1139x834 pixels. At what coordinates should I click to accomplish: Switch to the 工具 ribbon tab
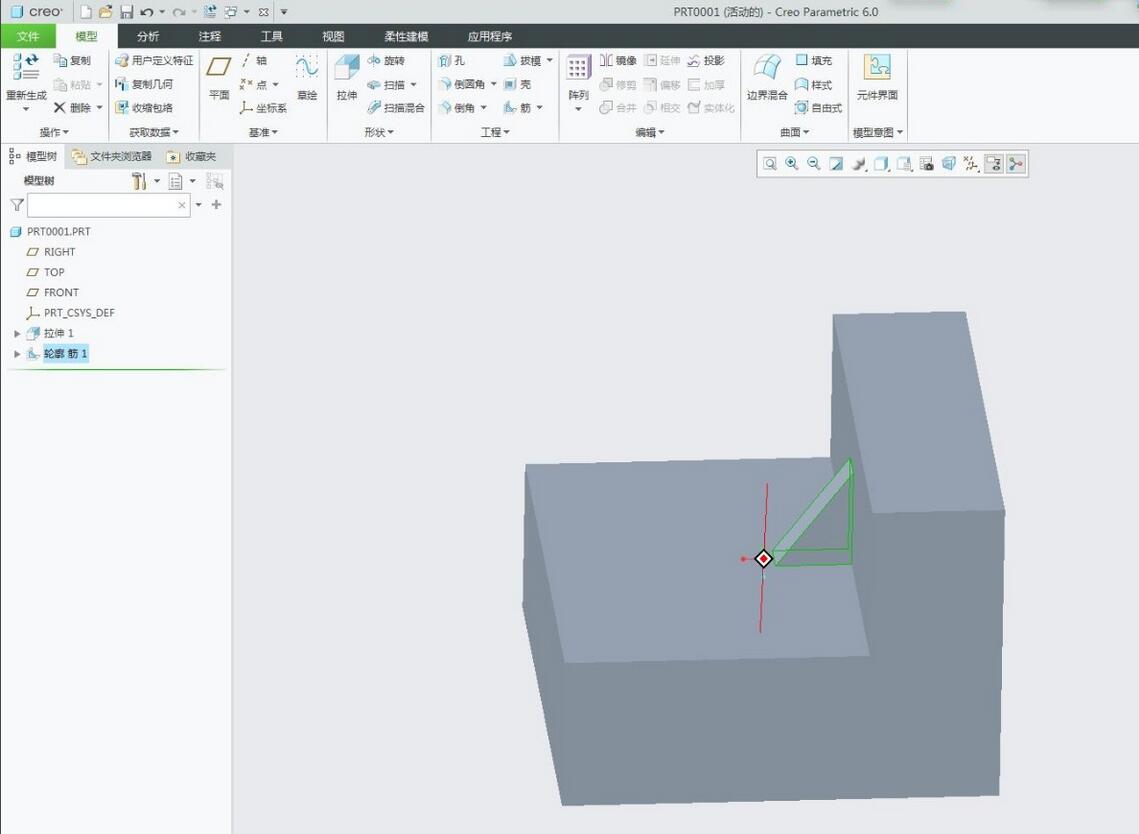coord(271,36)
